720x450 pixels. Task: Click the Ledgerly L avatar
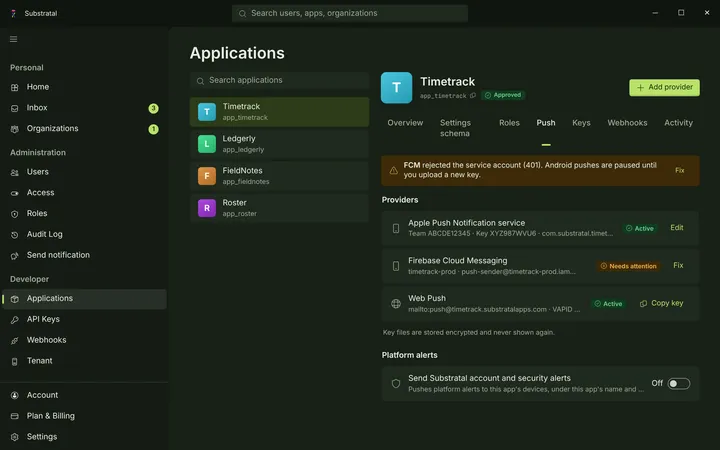(207, 144)
